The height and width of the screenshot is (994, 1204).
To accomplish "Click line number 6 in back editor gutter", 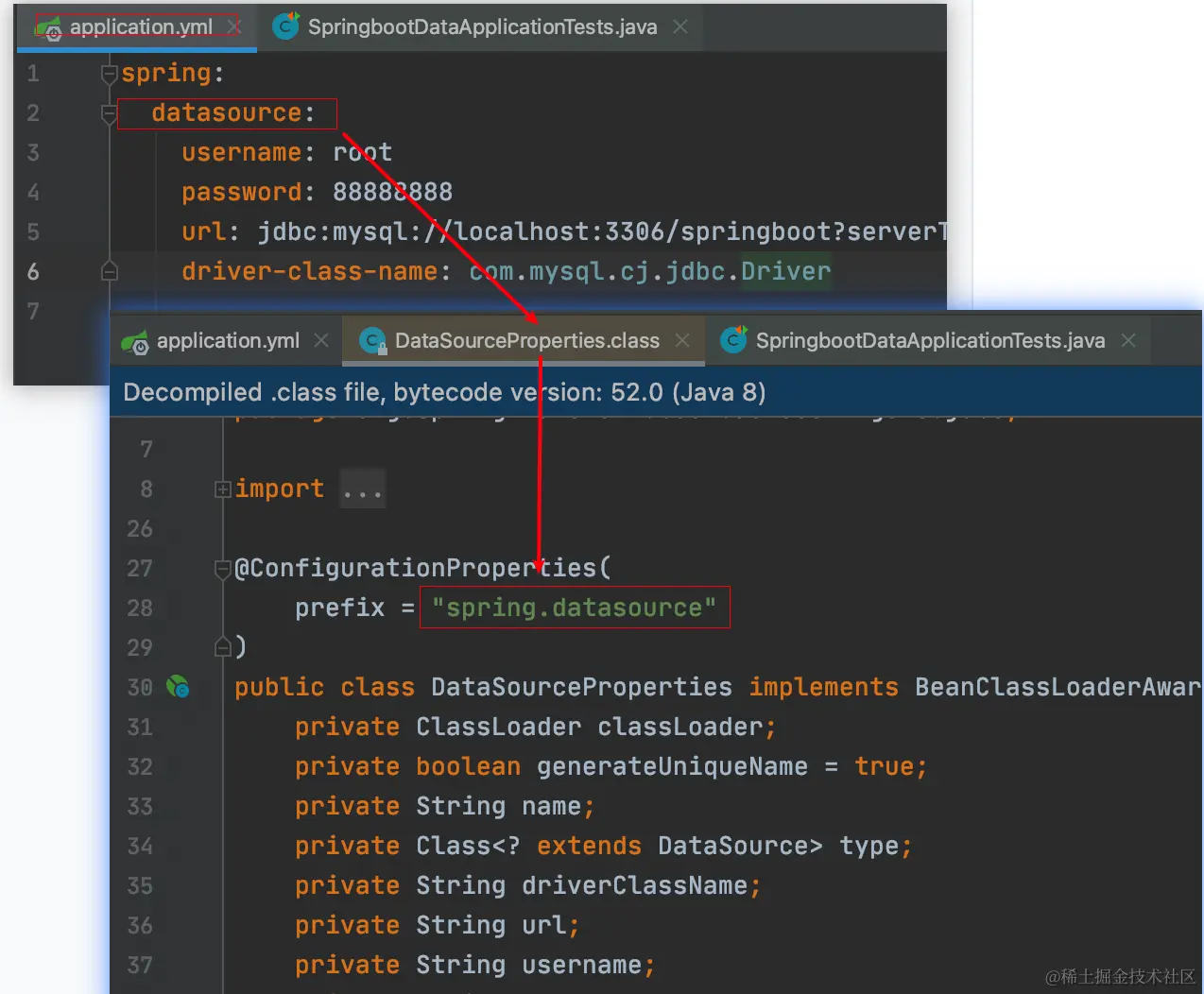I will click(33, 272).
